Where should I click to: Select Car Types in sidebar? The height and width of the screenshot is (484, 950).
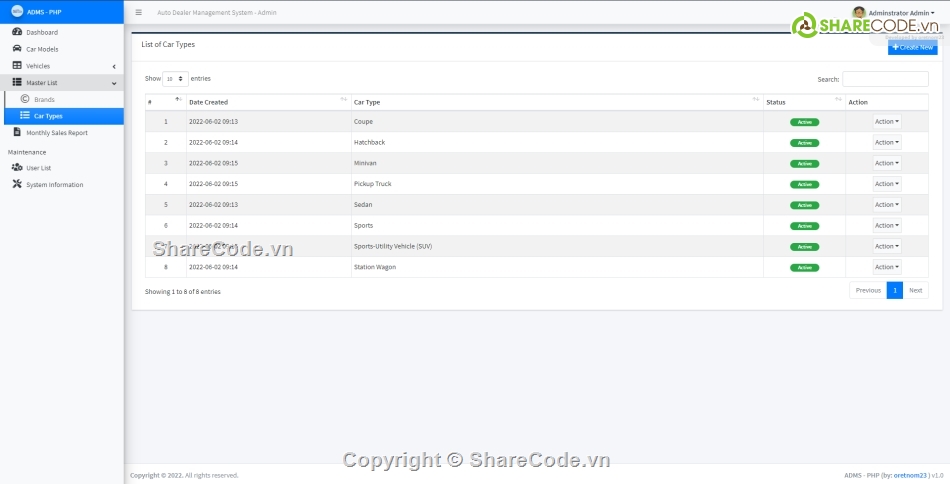pos(48,116)
